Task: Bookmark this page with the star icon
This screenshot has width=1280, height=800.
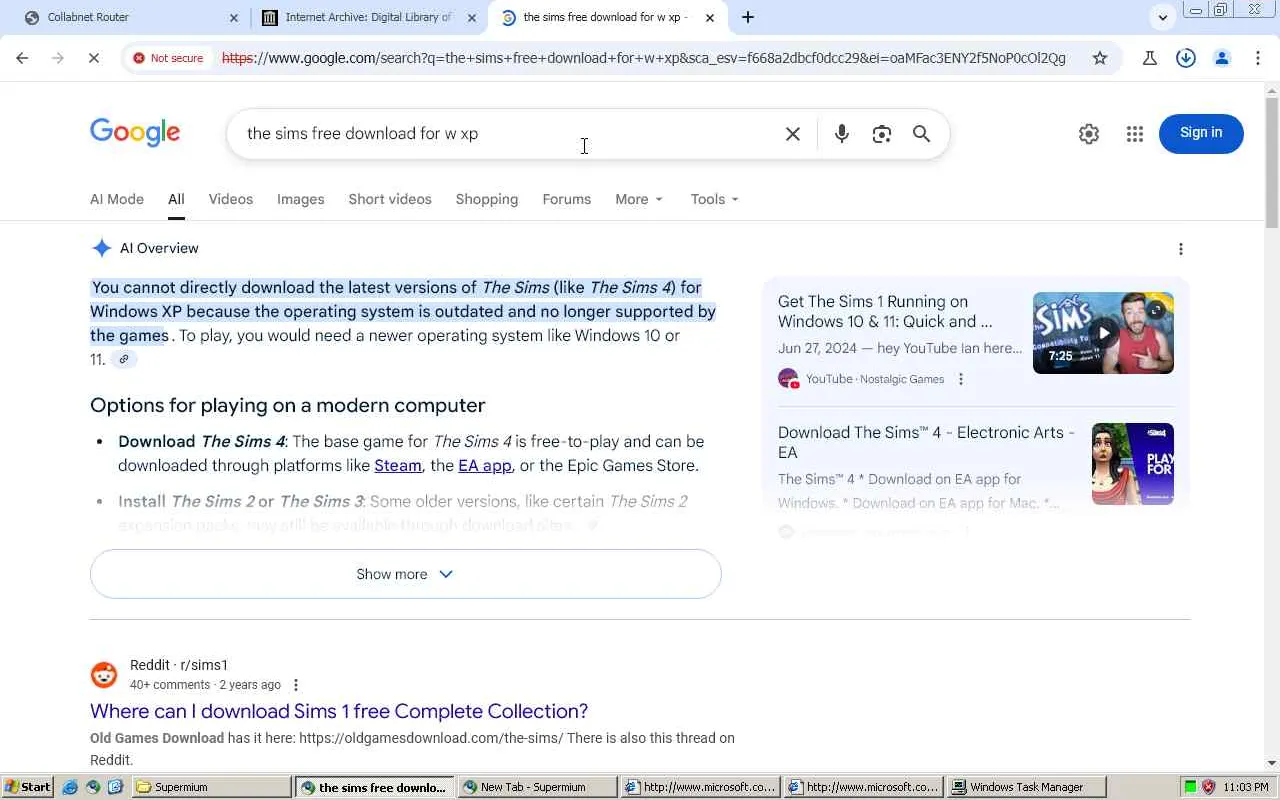Action: pyautogui.click(x=1100, y=58)
